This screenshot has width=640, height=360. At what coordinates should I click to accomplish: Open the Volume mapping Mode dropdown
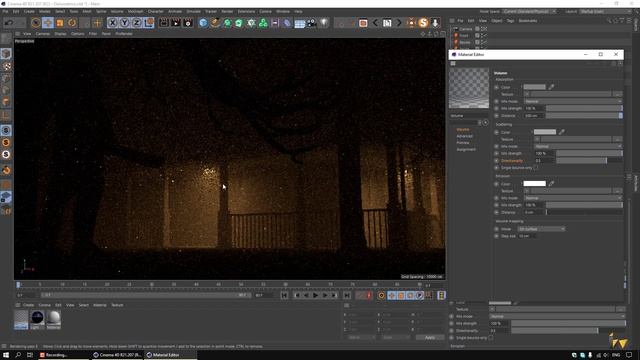point(541,229)
